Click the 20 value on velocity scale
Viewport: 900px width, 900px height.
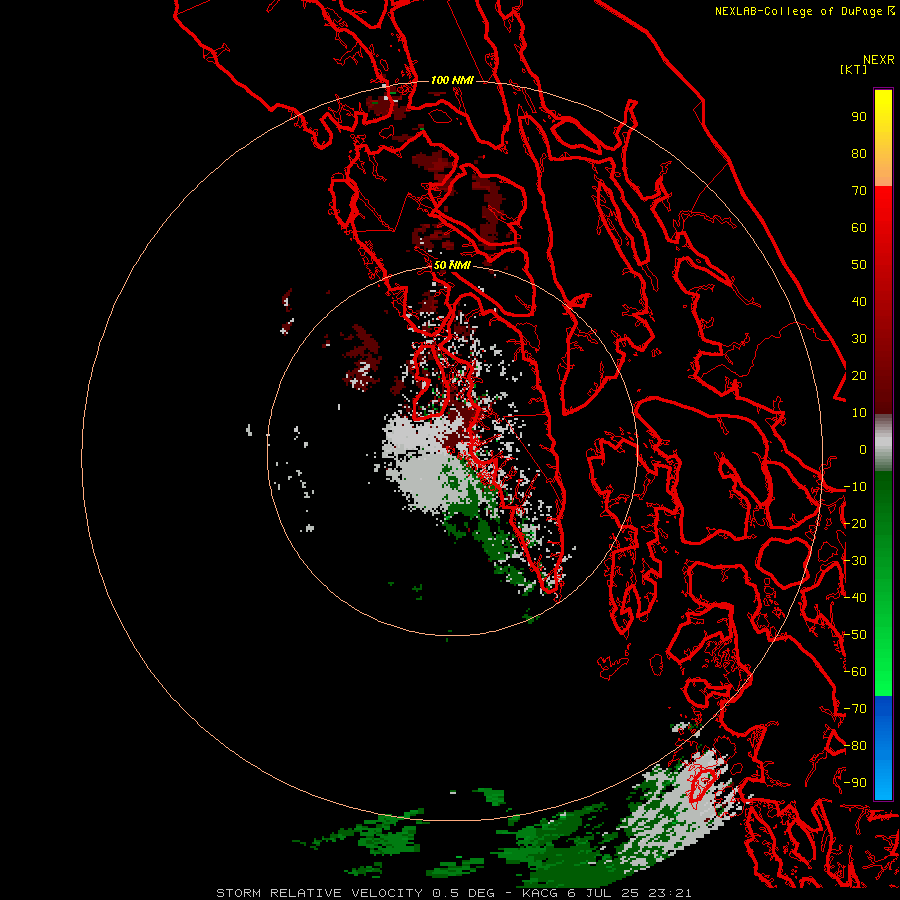(x=859, y=376)
